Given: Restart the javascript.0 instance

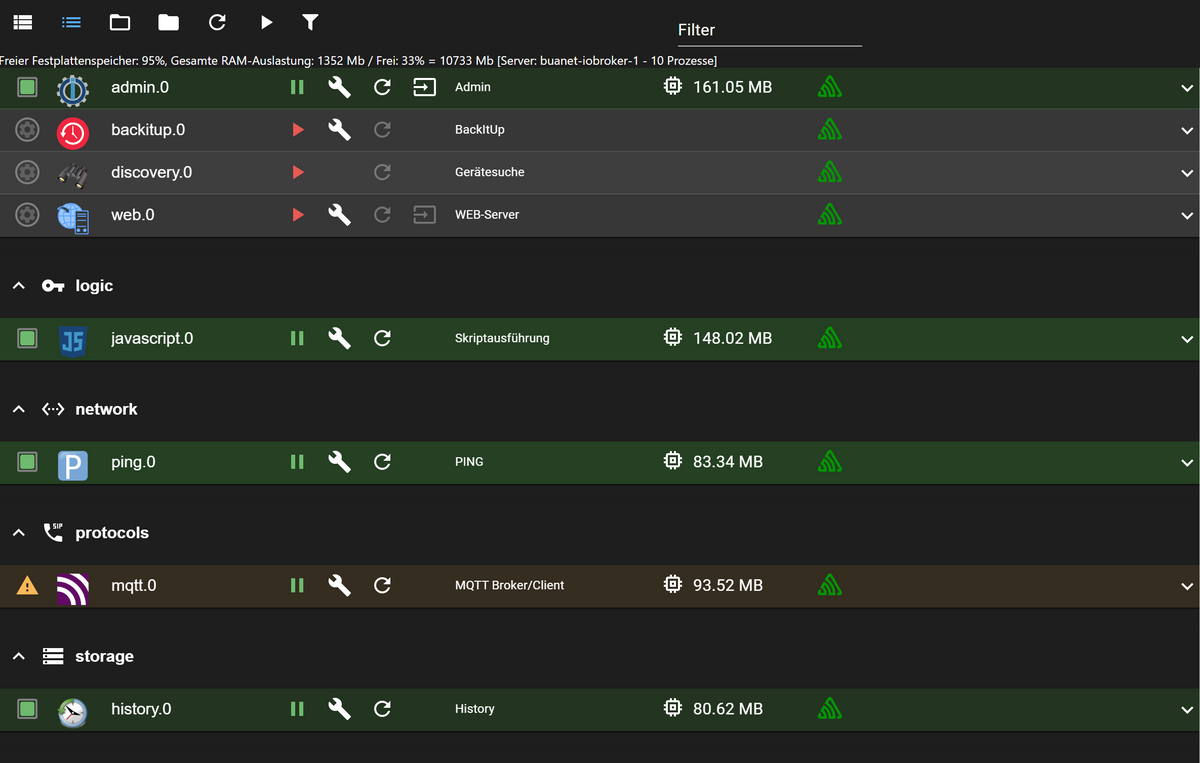Looking at the screenshot, I should point(382,339).
